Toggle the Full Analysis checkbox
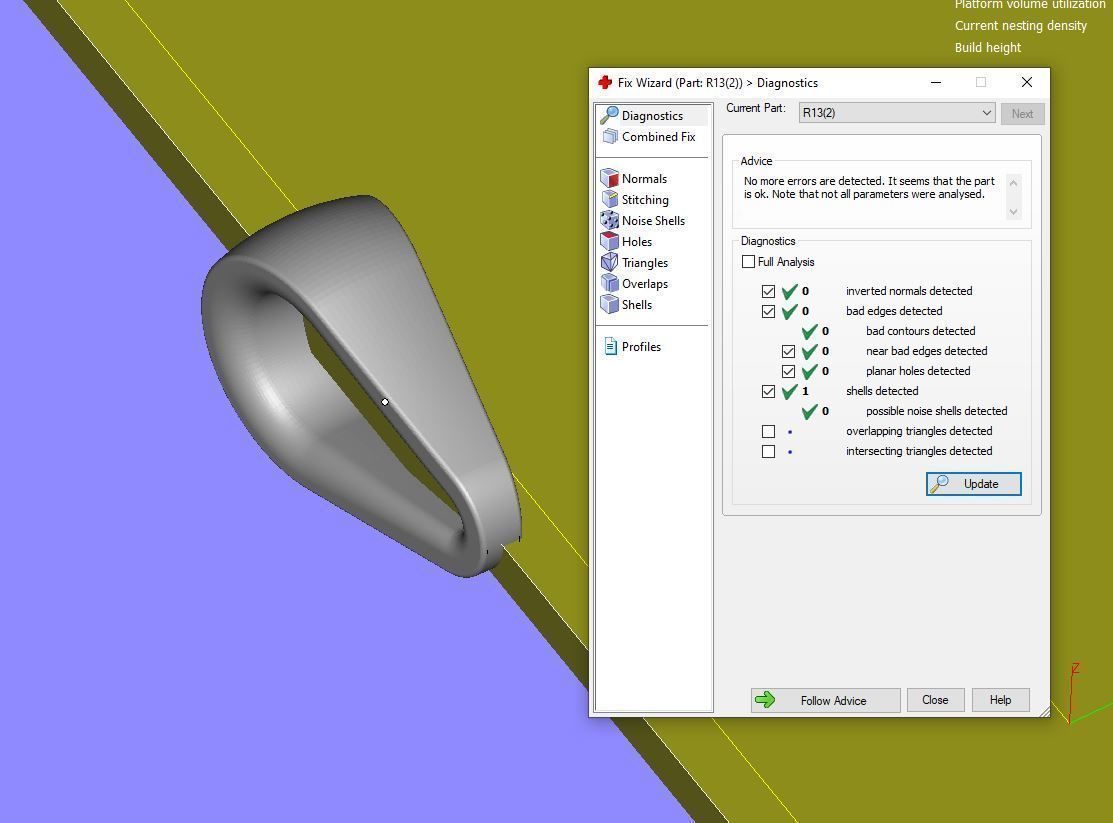1113x823 pixels. 748,261
